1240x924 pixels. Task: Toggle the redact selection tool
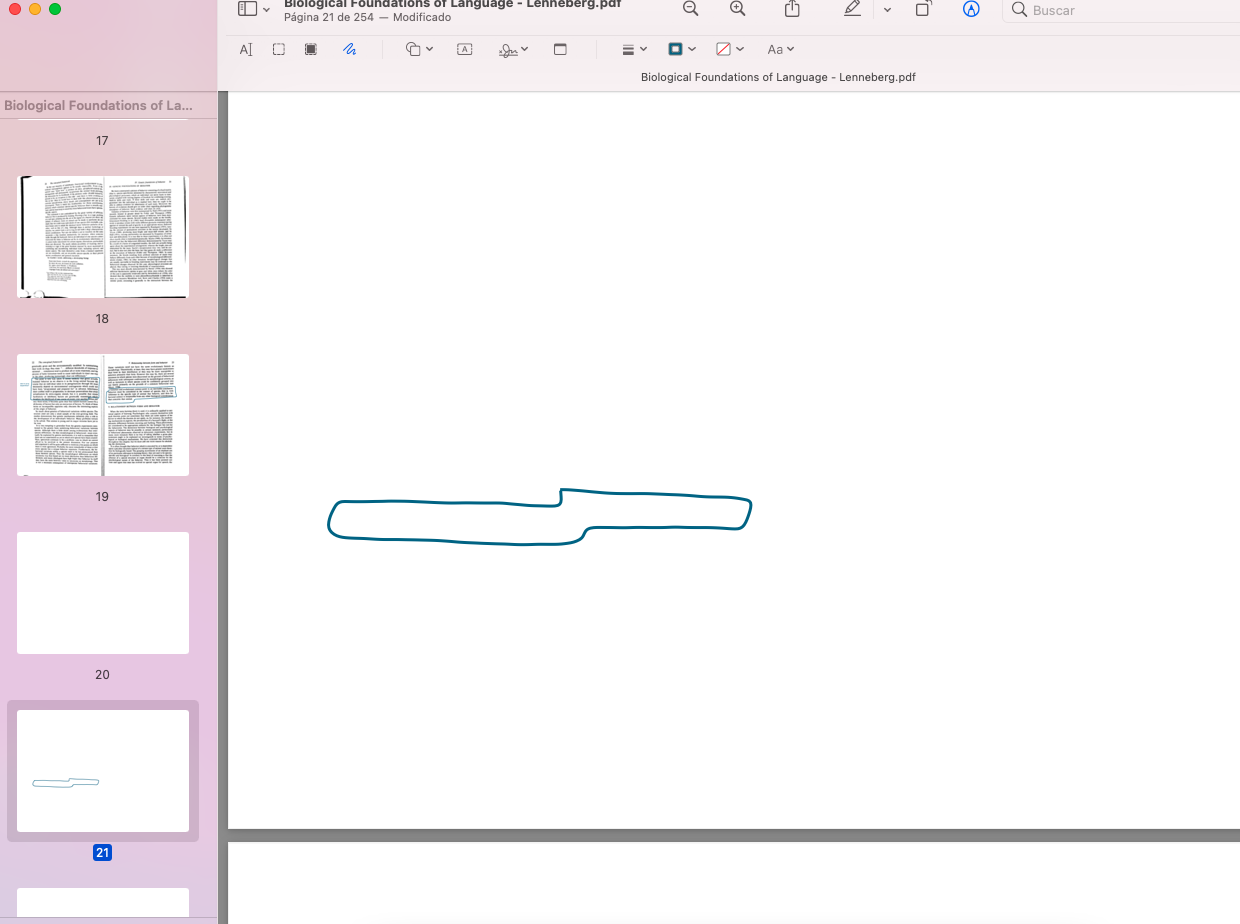coord(311,49)
